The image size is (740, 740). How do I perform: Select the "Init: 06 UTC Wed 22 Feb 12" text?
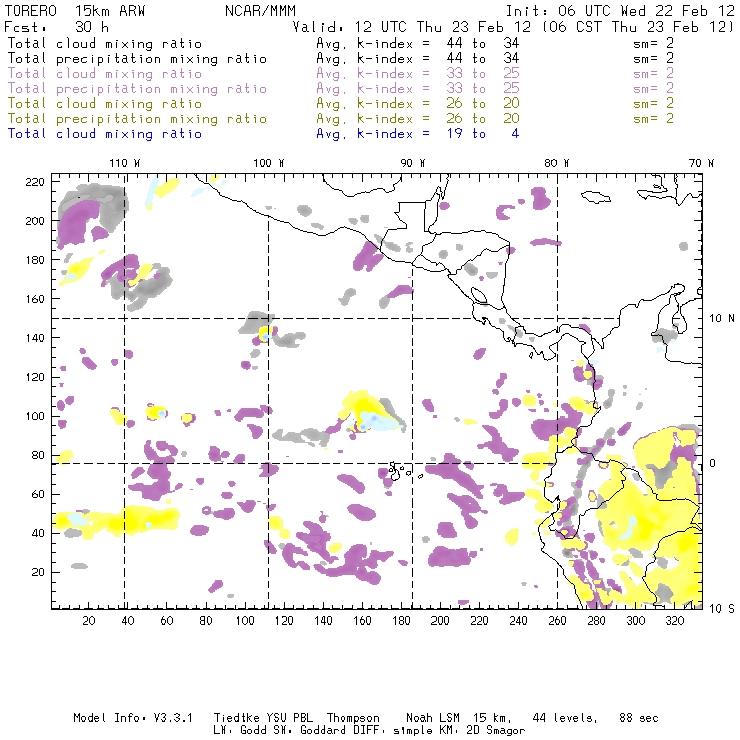(x=620, y=11)
